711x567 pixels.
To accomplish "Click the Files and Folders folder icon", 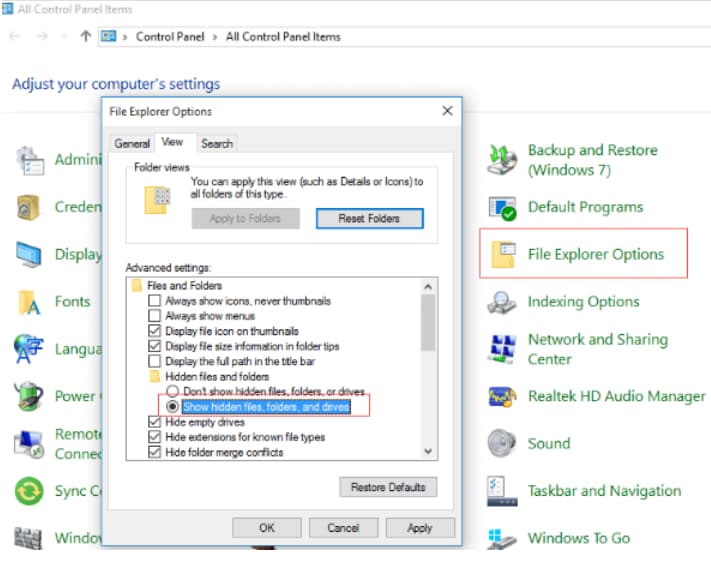I will click(x=136, y=285).
